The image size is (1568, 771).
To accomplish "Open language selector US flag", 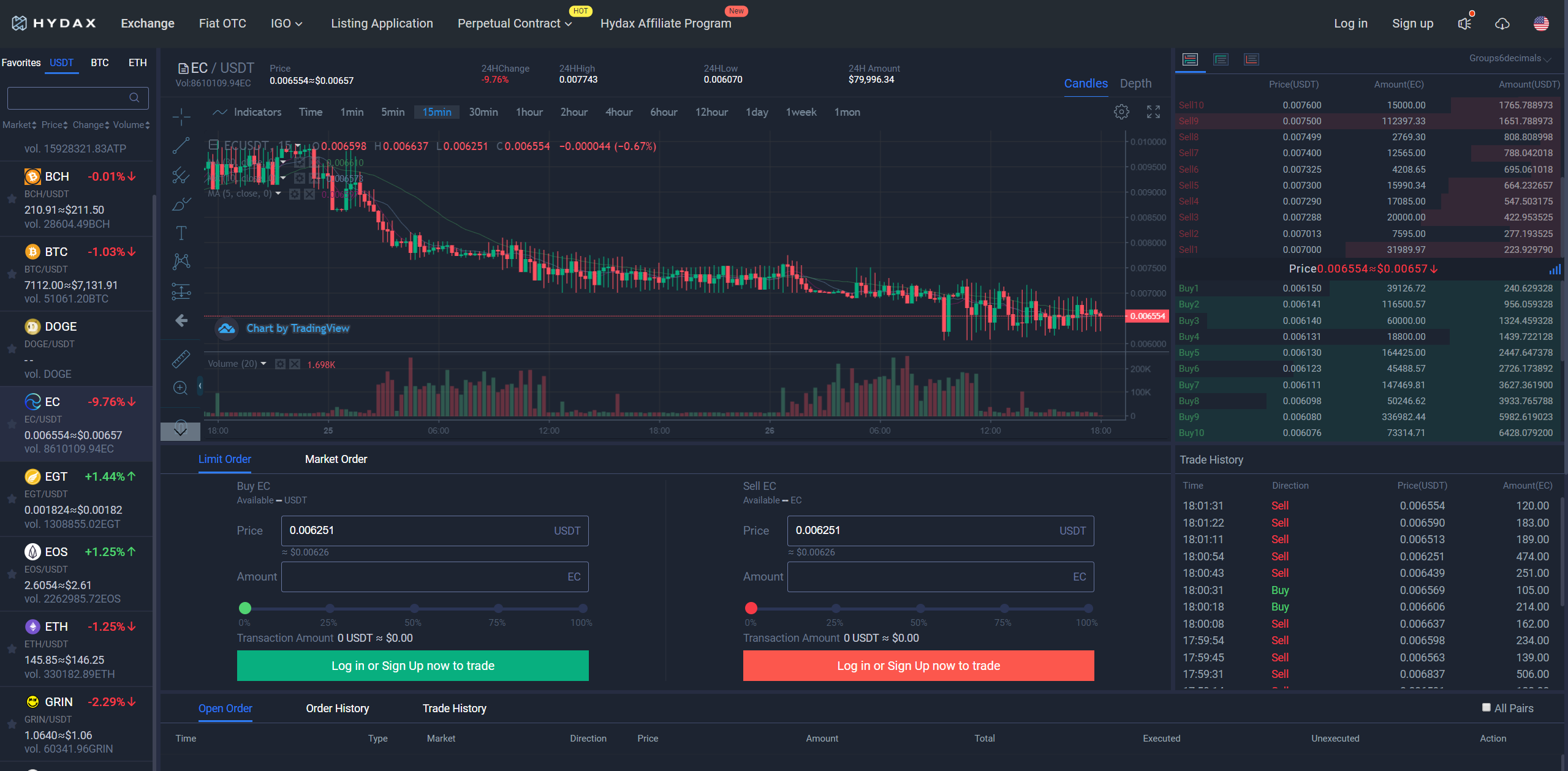I will coord(1540,23).
